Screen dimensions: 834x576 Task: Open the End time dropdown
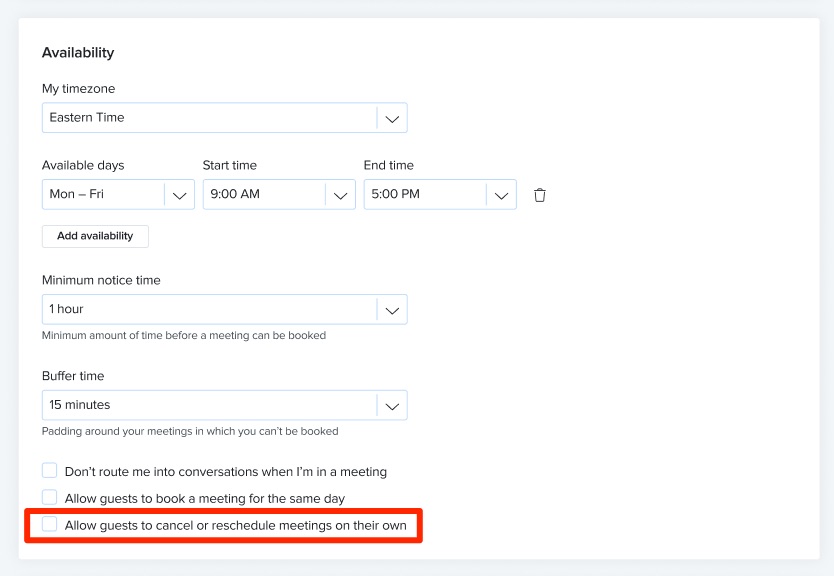click(x=440, y=194)
